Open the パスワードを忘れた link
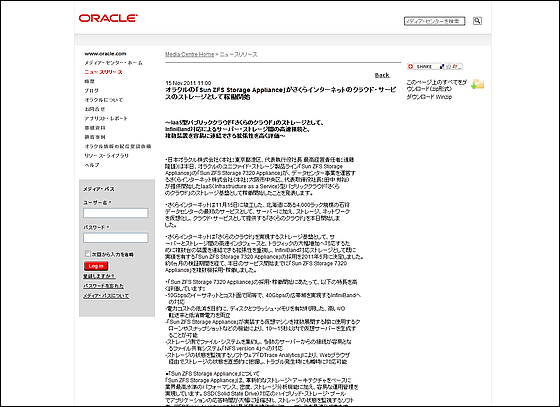This screenshot has height=407, width=560. tap(104, 286)
